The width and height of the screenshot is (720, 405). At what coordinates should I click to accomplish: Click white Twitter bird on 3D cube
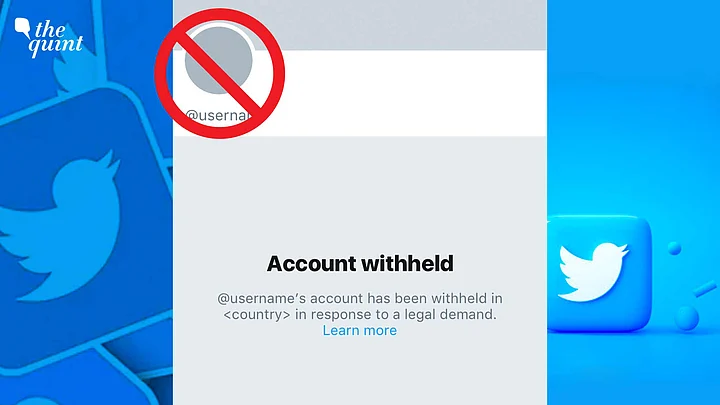point(593,272)
